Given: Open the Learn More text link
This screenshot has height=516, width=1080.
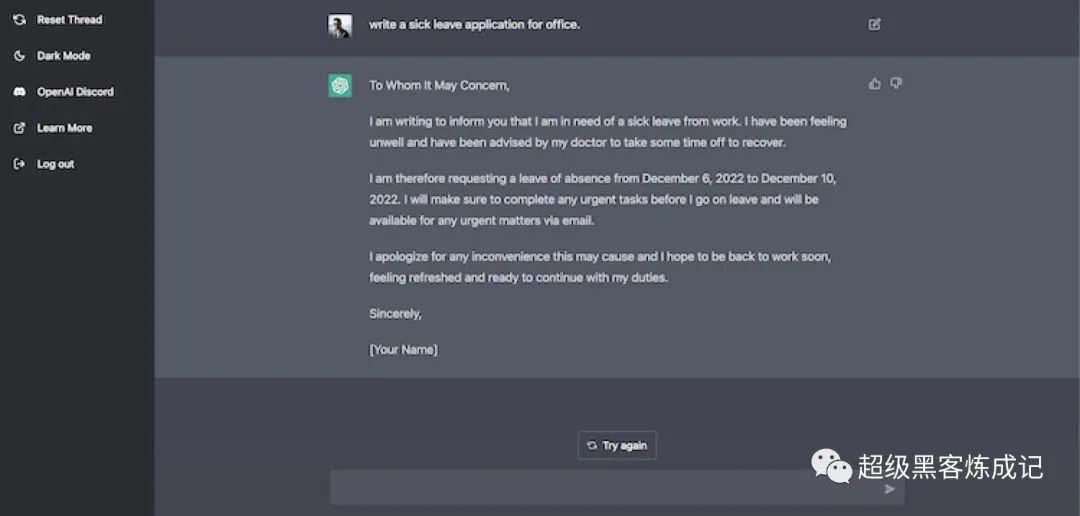Looking at the screenshot, I should pos(64,128).
